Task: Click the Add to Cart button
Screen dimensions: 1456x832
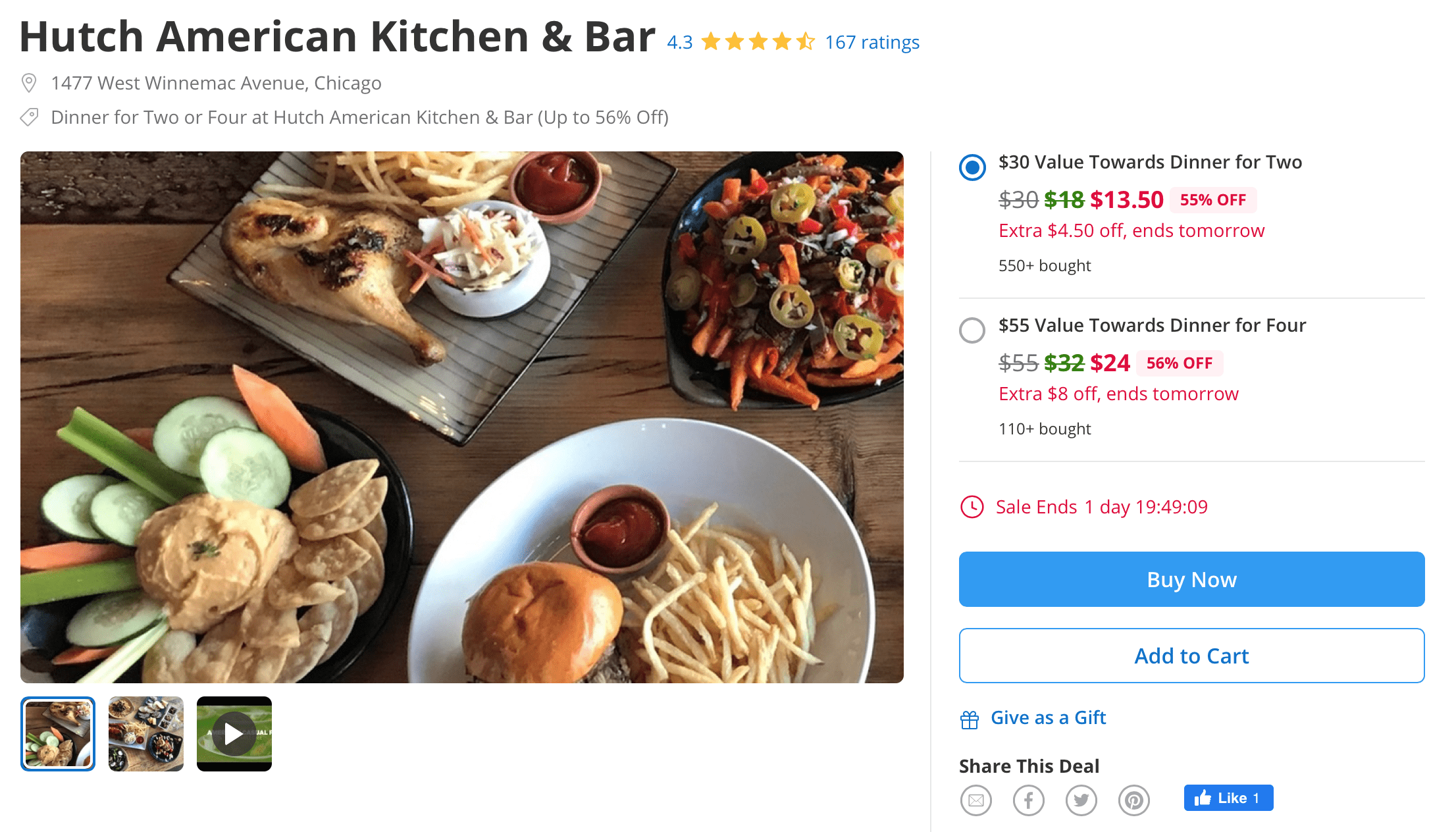Action: (1191, 656)
